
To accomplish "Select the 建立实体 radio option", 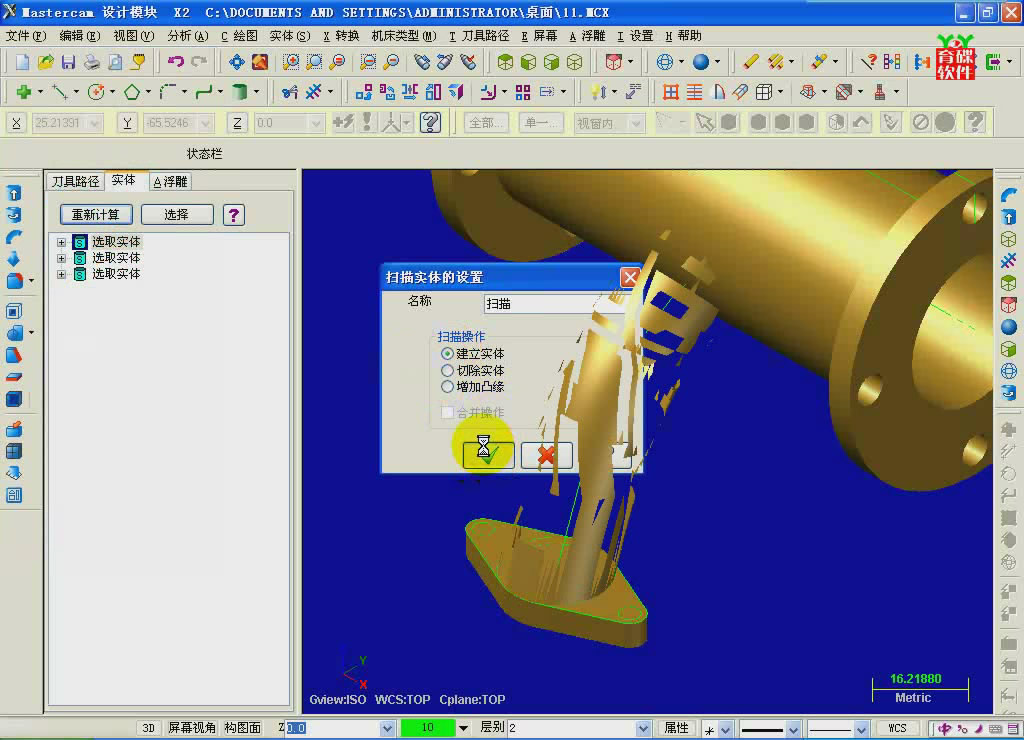I will click(447, 354).
